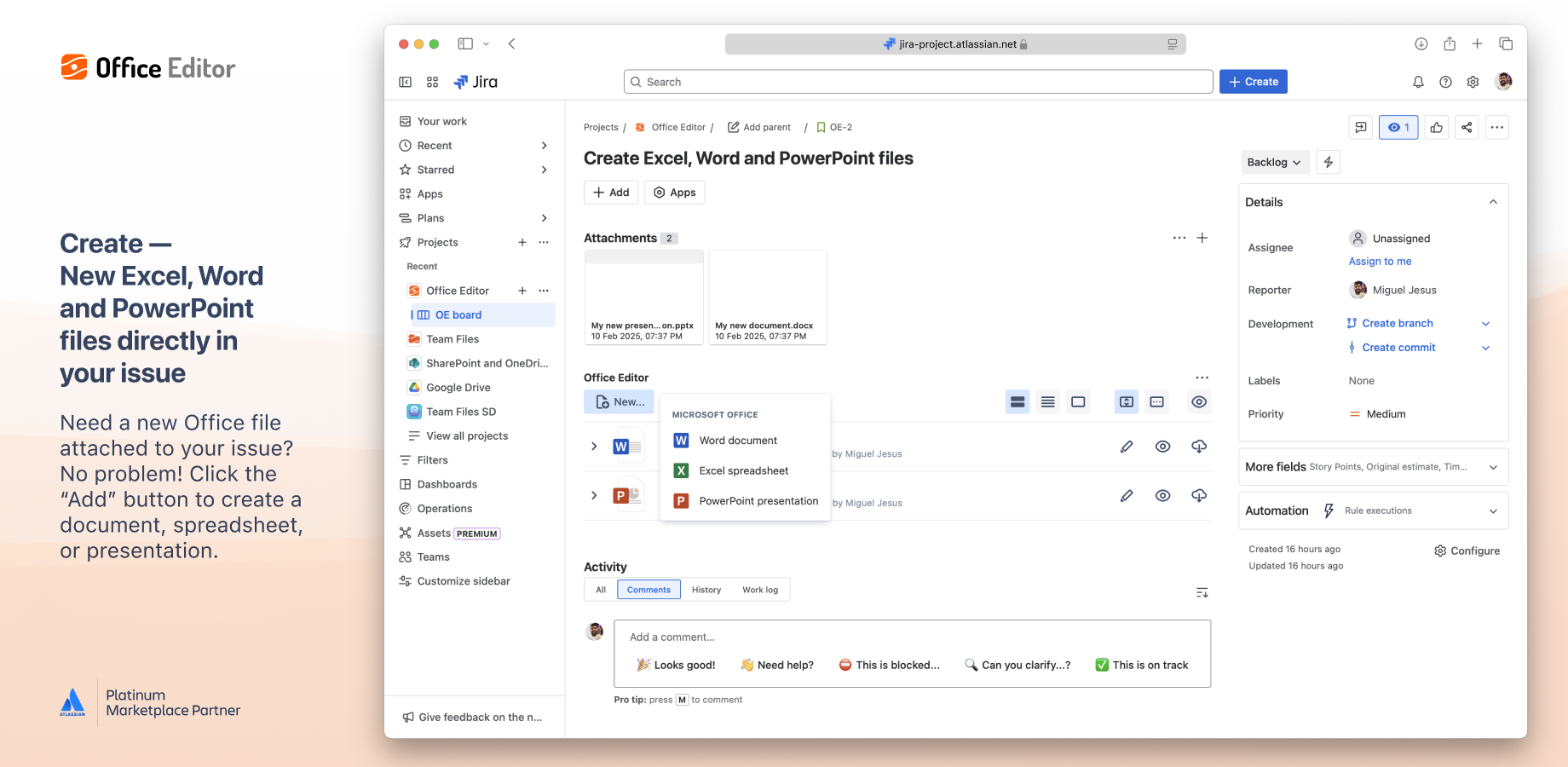
Task: Toggle watch issue eye button
Action: [x=1399, y=127]
